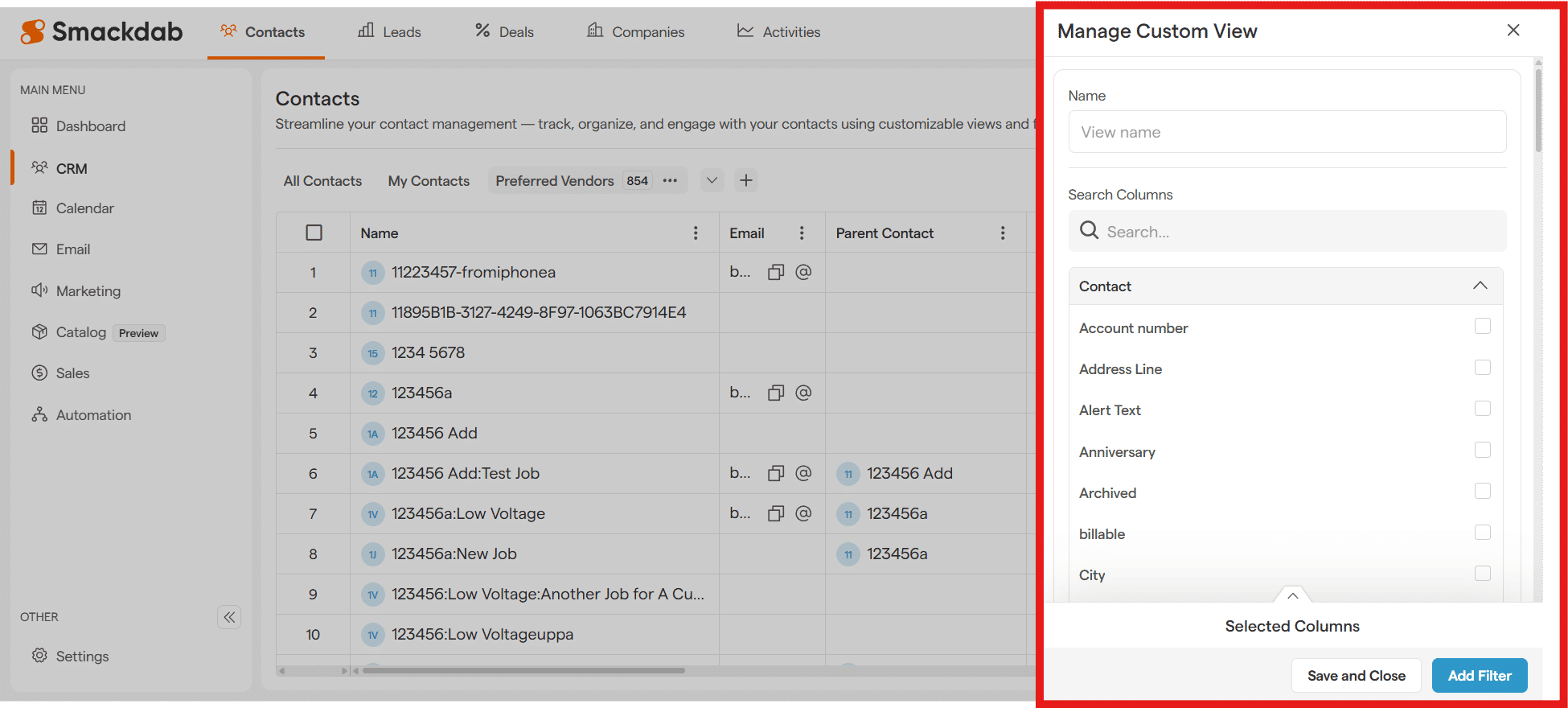
Task: Open contact 11895B1B-3127-4249-8F97-1063BC7914E4
Action: pyautogui.click(x=539, y=313)
